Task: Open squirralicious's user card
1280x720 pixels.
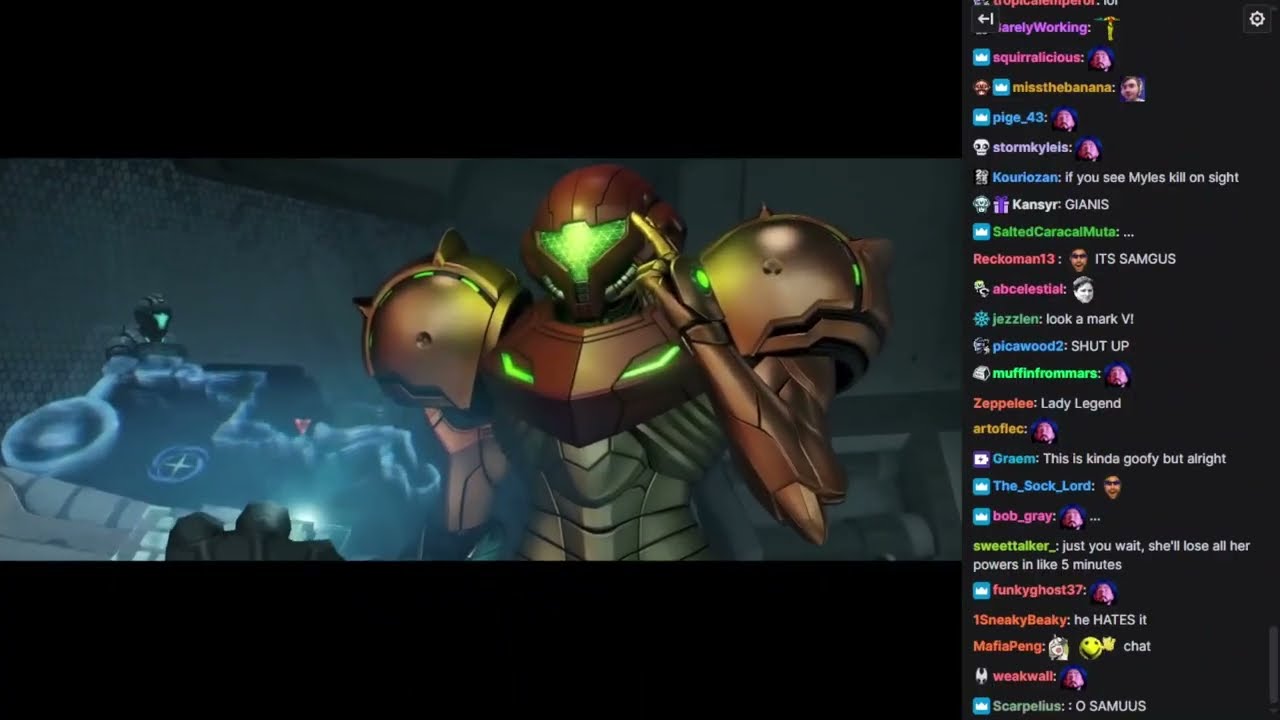Action: (x=1037, y=57)
